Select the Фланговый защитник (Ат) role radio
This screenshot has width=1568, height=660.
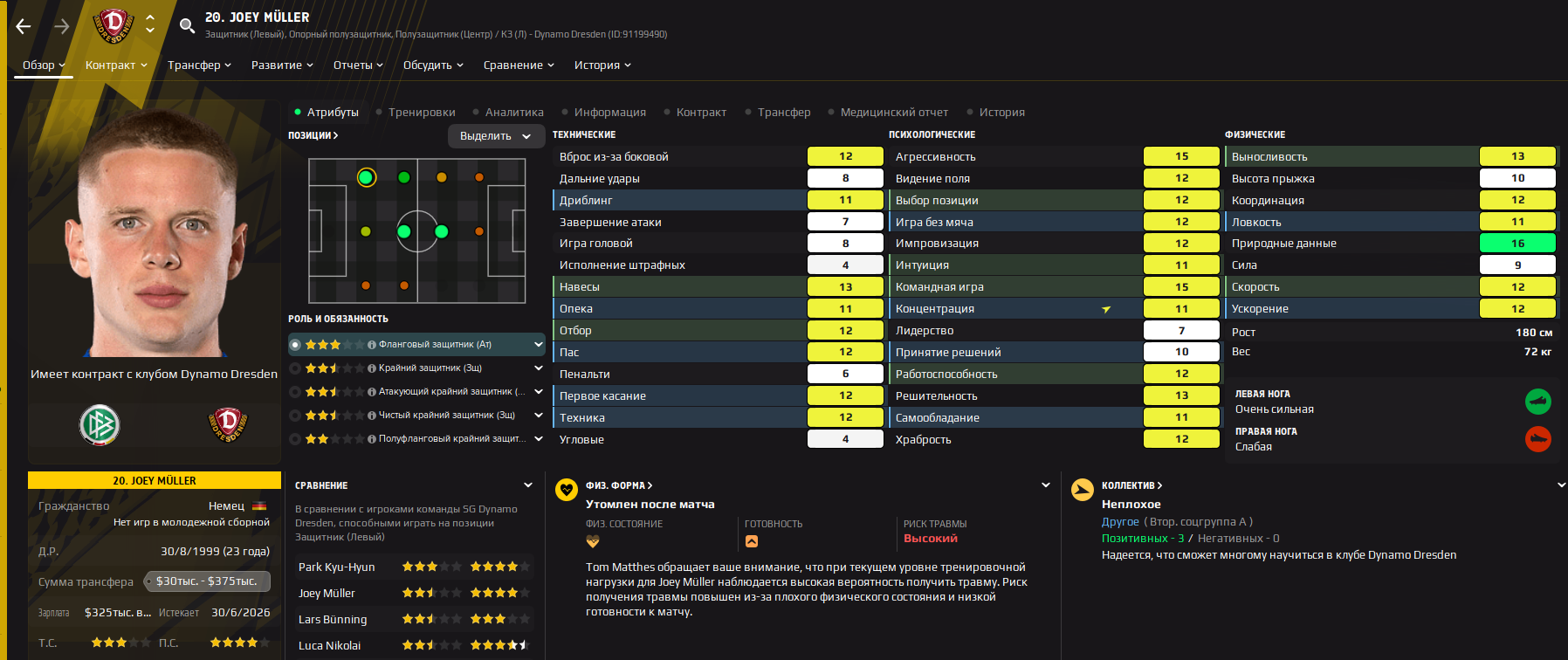(x=296, y=345)
